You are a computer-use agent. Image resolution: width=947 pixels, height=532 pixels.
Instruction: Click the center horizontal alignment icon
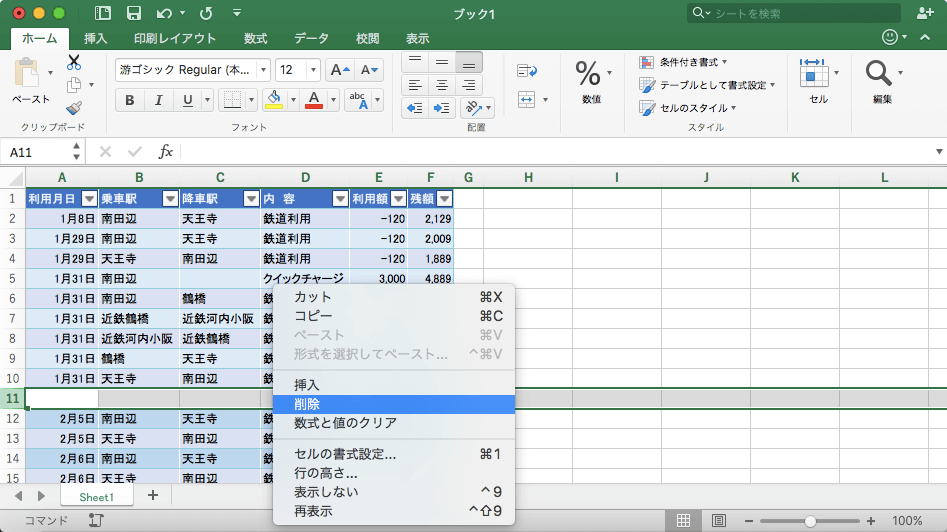click(441, 85)
